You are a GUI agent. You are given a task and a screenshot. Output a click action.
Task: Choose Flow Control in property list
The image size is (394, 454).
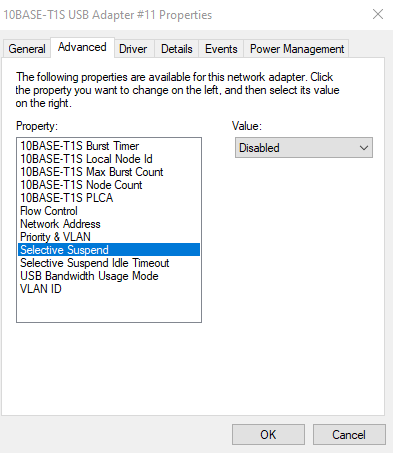pos(109,211)
